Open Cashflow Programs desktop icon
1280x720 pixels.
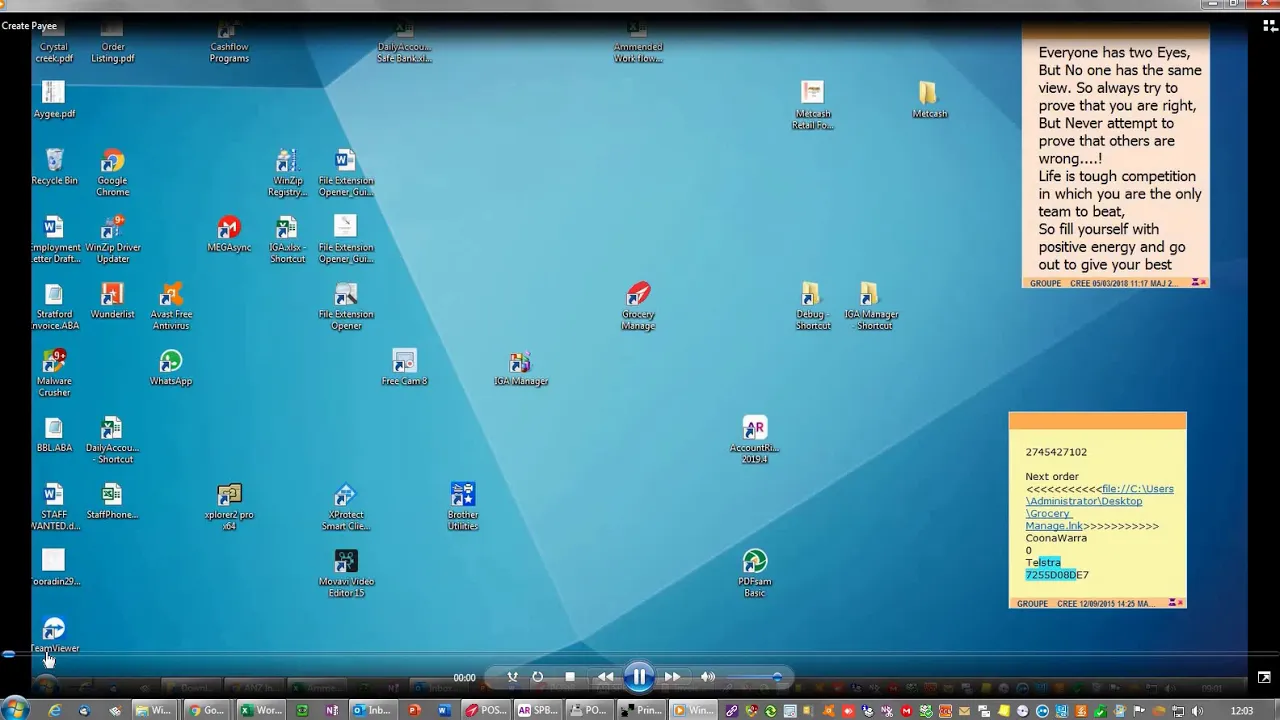(x=229, y=40)
